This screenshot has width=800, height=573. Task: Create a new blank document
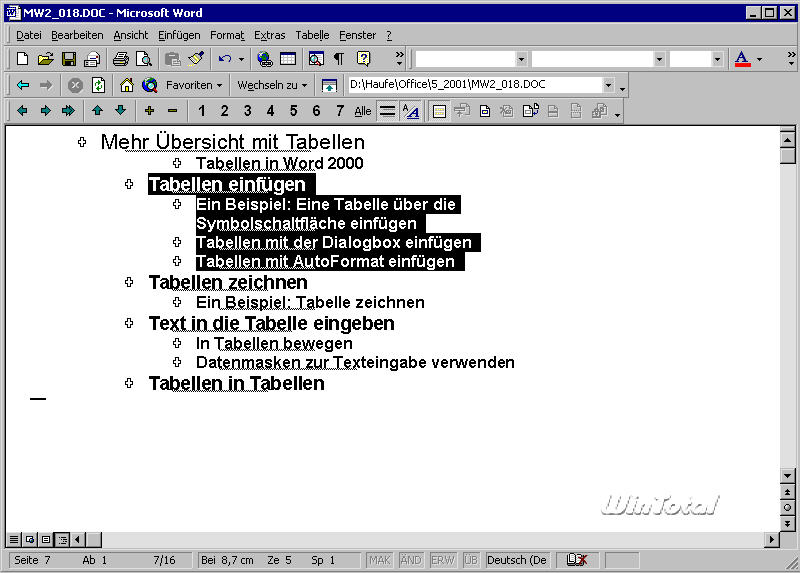pyautogui.click(x=22, y=59)
